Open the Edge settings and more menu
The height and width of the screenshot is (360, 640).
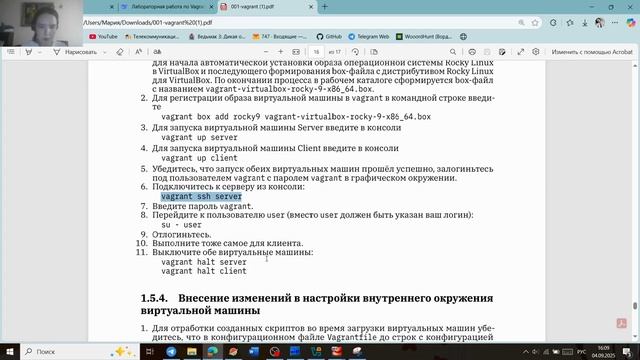[x=615, y=23]
